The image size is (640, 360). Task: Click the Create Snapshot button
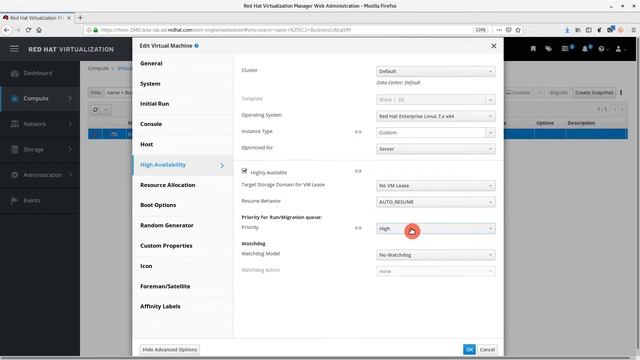pyautogui.click(x=594, y=93)
